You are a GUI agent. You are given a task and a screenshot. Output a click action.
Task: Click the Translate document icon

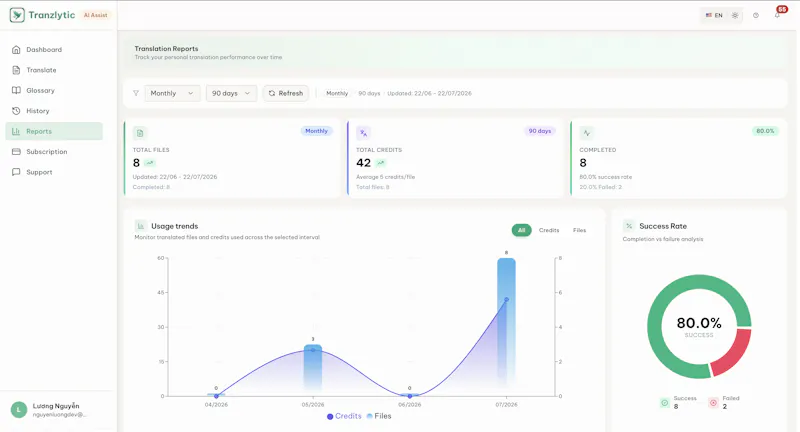[x=16, y=70]
